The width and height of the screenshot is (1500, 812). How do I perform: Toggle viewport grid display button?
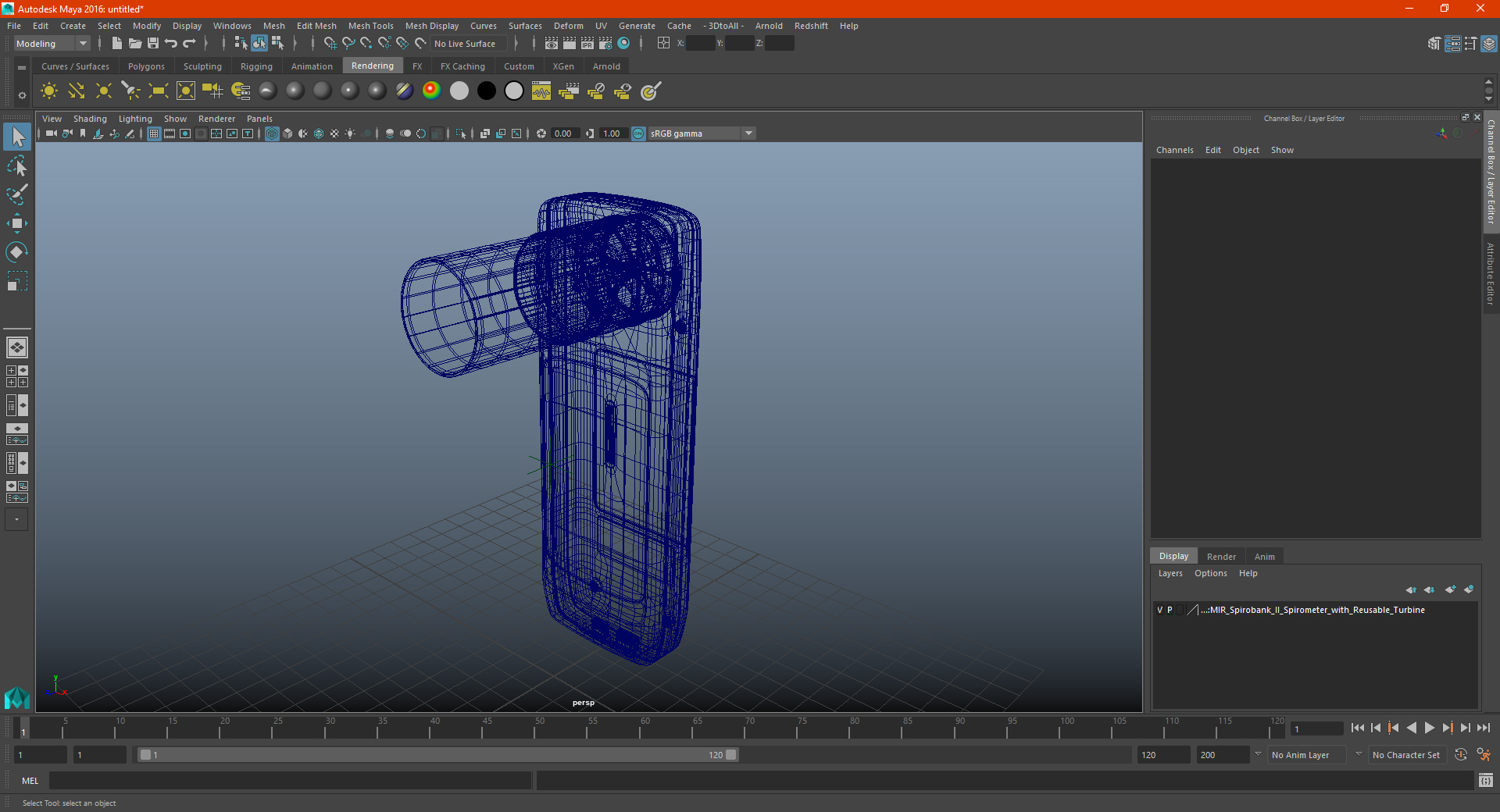coord(154,134)
